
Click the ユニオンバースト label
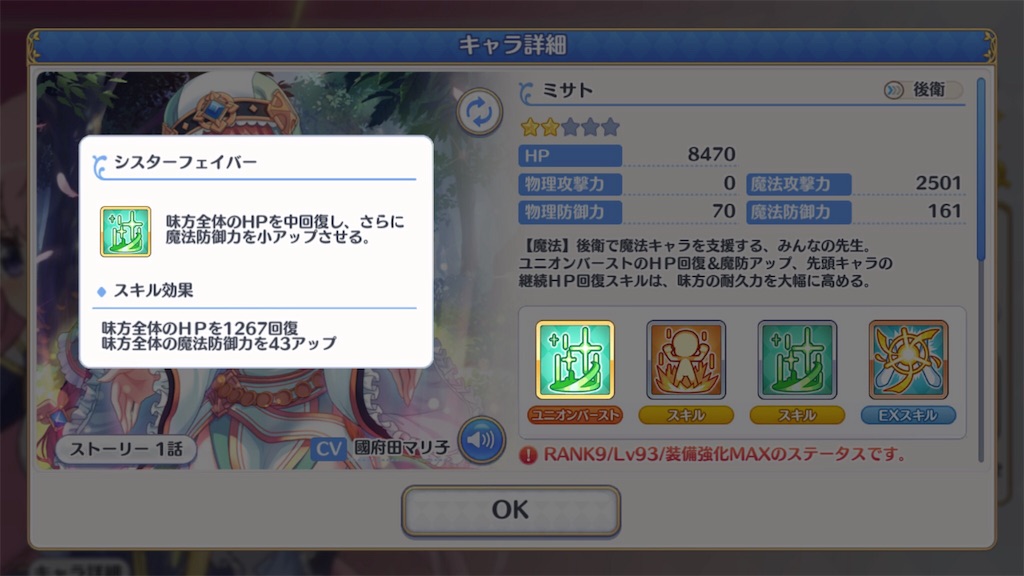coord(575,415)
